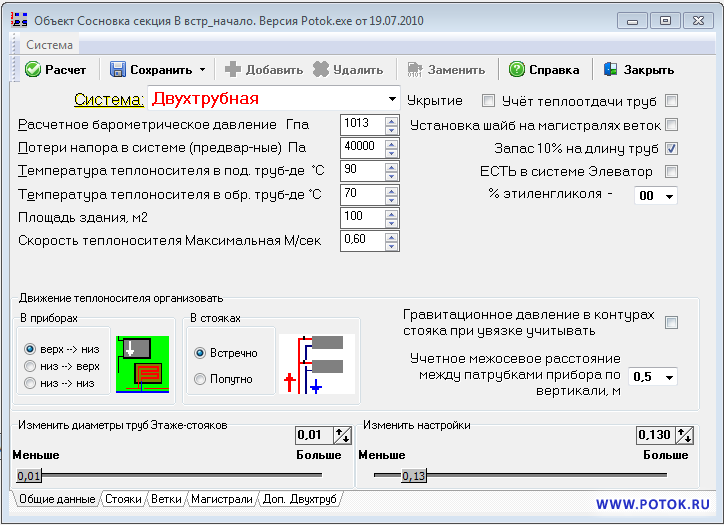Expand the Система type dropdown

tap(392, 99)
